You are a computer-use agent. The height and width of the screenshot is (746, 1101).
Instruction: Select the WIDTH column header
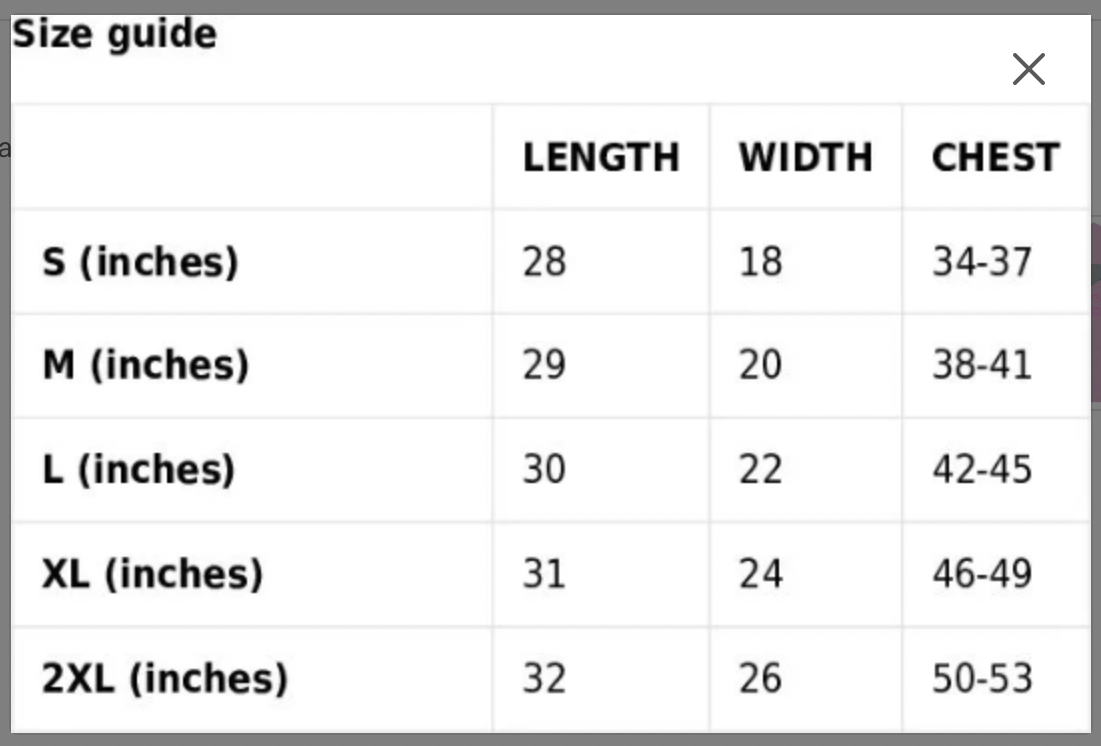pyautogui.click(x=806, y=158)
